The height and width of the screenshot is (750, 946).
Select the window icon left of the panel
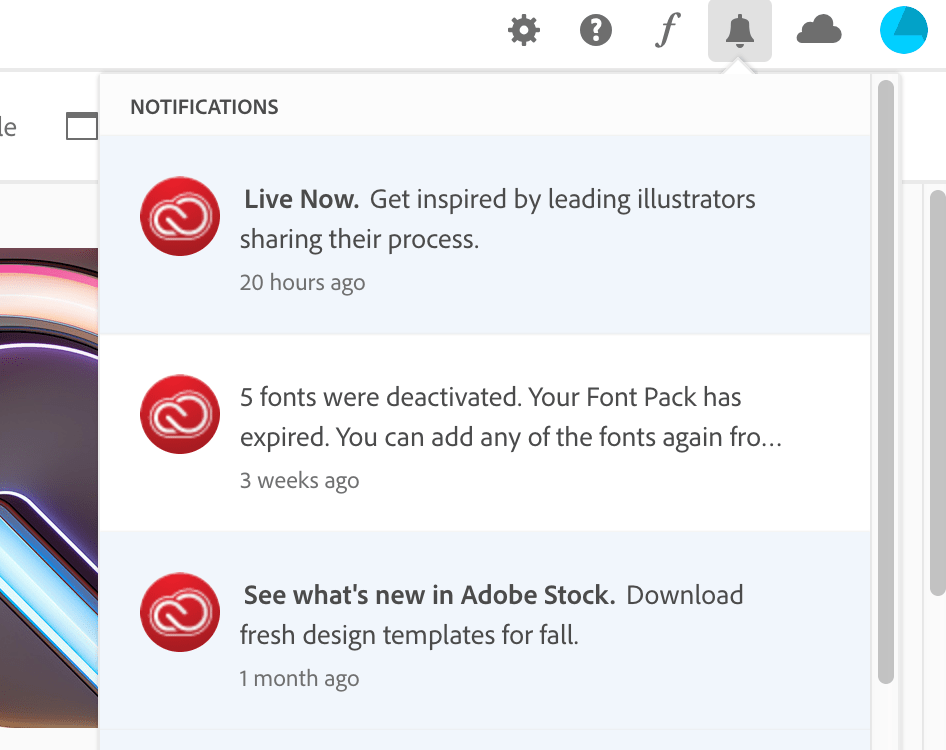[82, 127]
